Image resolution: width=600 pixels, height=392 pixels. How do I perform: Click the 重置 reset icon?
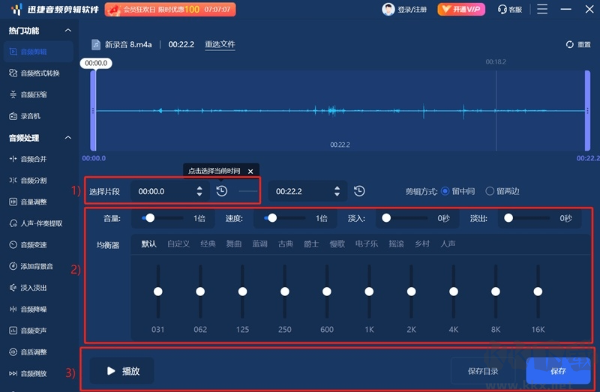[570, 44]
